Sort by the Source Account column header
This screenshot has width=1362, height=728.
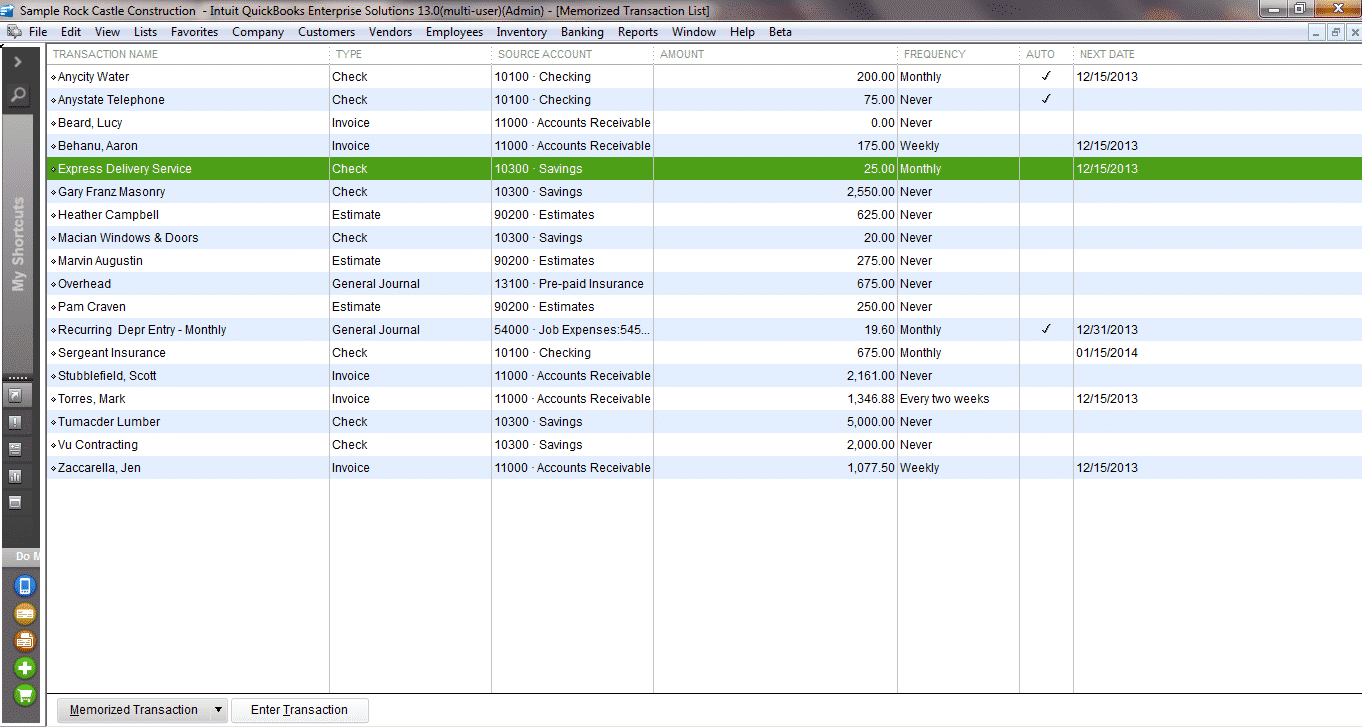(572, 54)
